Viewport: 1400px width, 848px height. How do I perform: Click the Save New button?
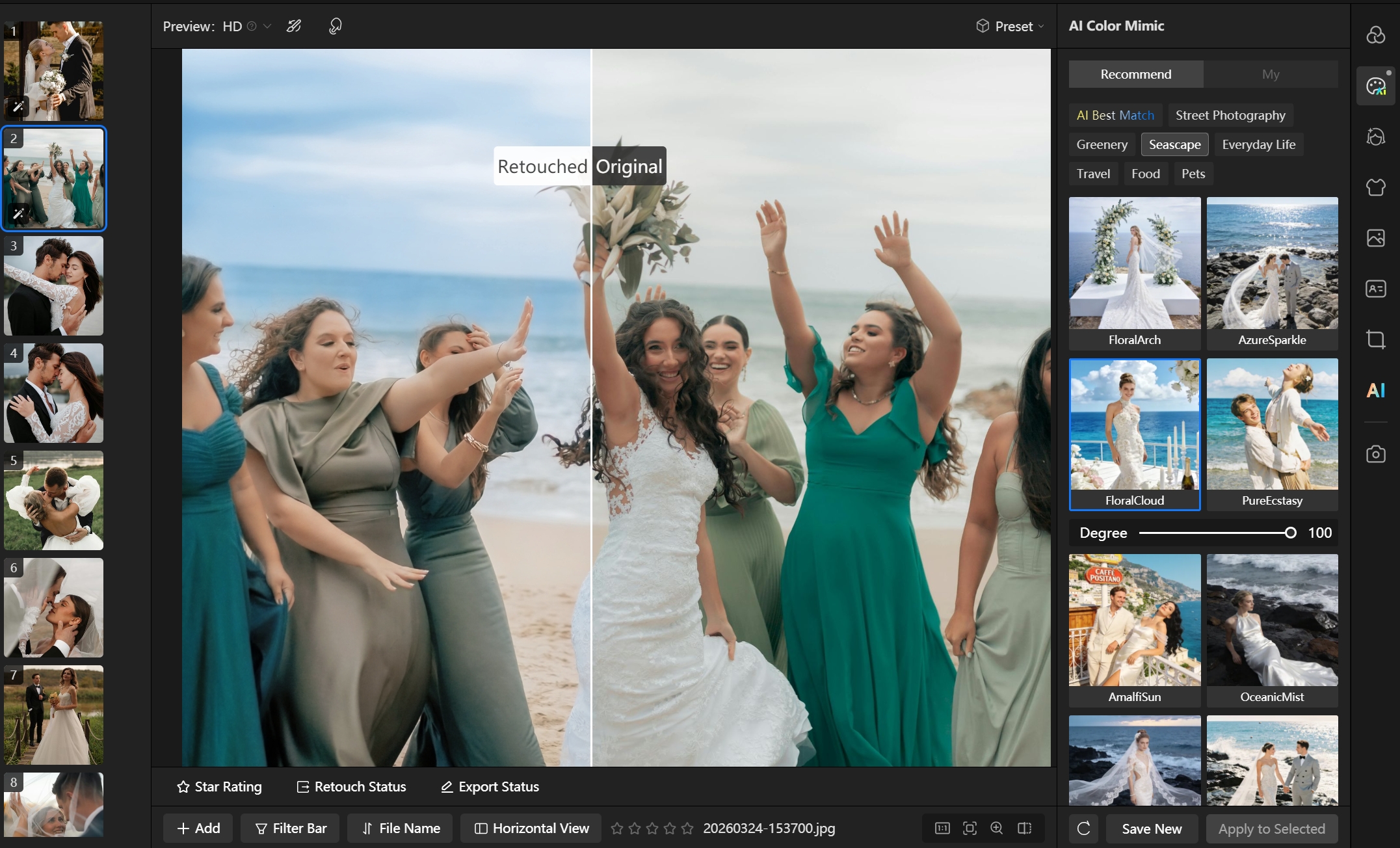pos(1151,828)
